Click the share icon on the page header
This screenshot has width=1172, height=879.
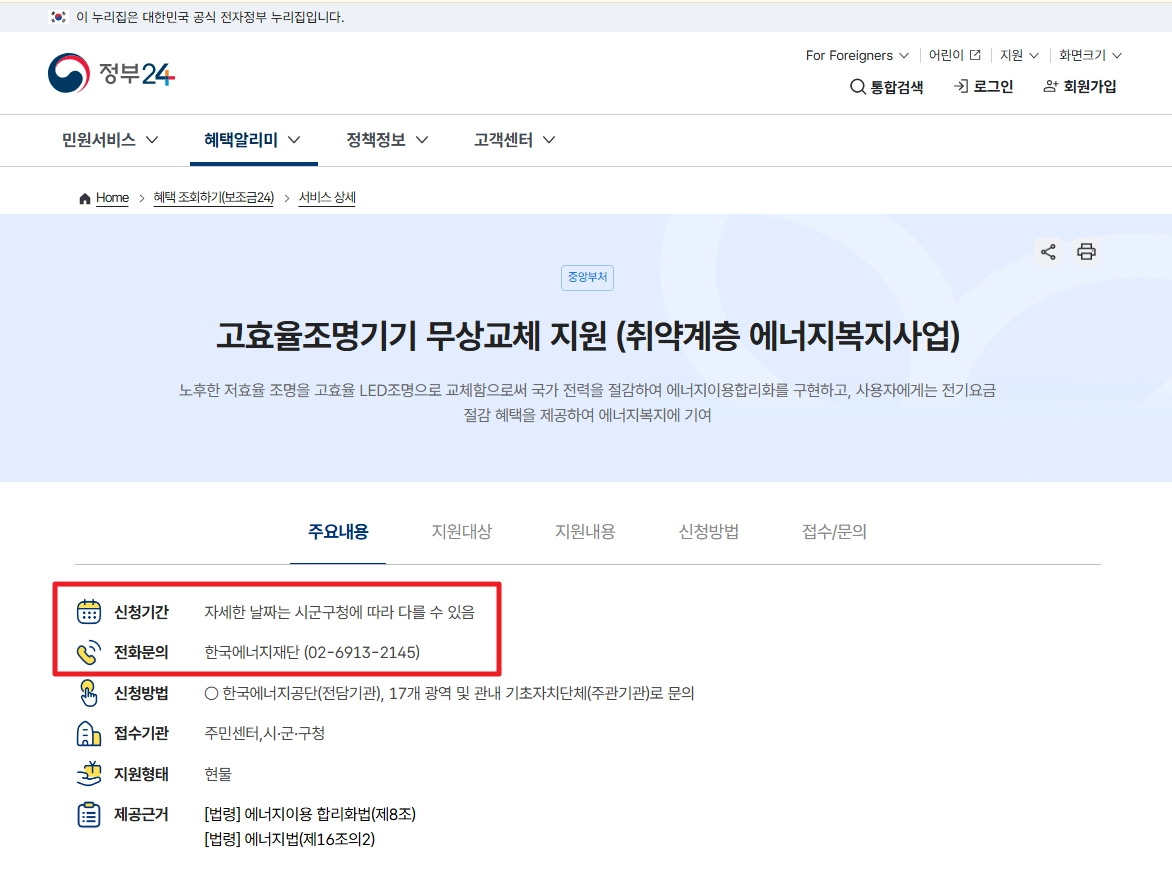click(x=1047, y=252)
